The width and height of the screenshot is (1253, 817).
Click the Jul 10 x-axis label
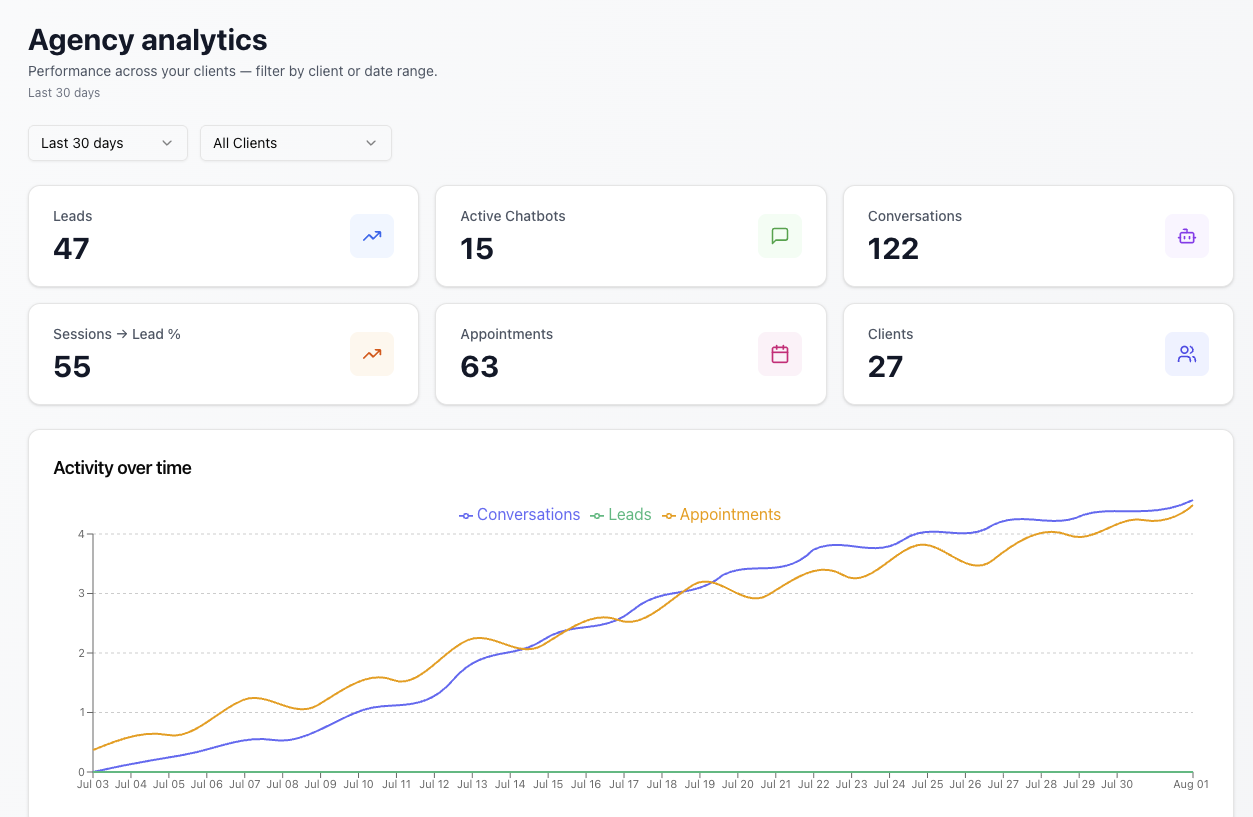358,785
